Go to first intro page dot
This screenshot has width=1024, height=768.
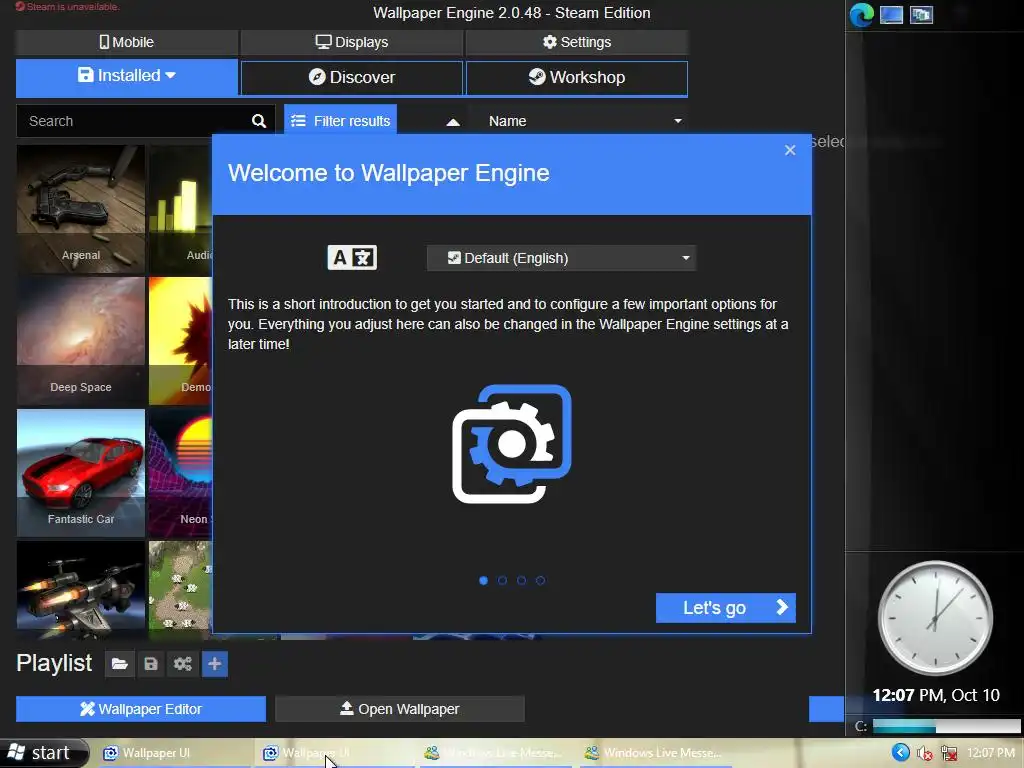(x=483, y=581)
